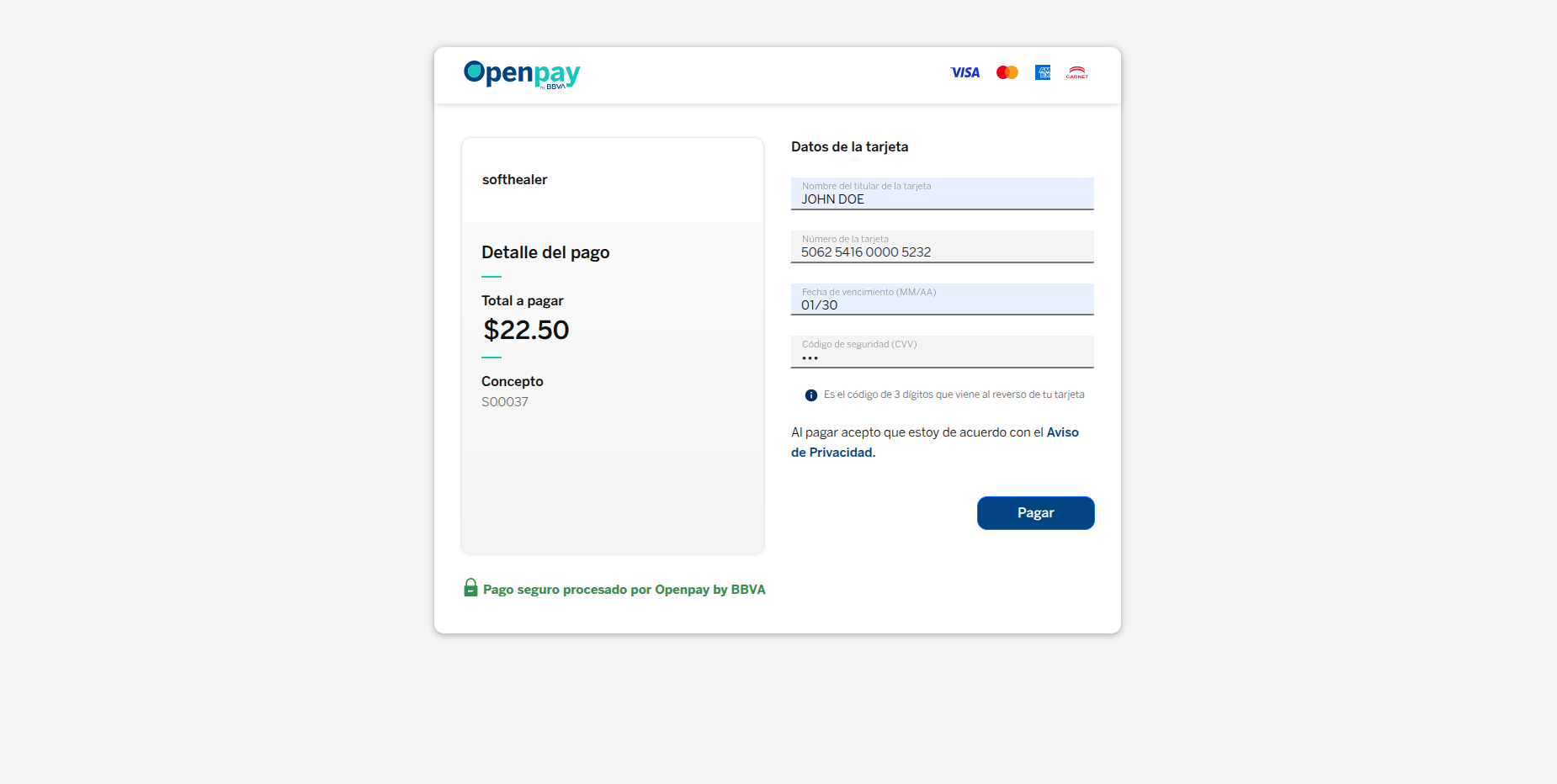Click the CVV info icon
Screen dimensions: 1557x784
pos(811,395)
